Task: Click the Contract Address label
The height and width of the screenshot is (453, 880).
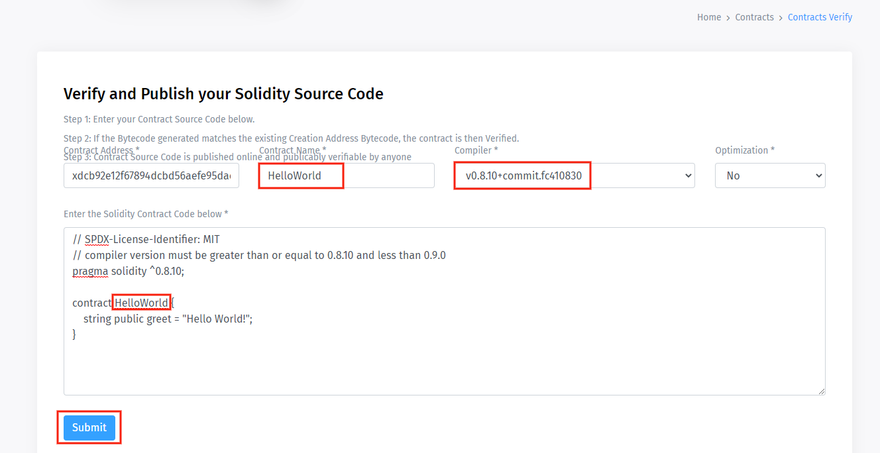Action: (101, 150)
